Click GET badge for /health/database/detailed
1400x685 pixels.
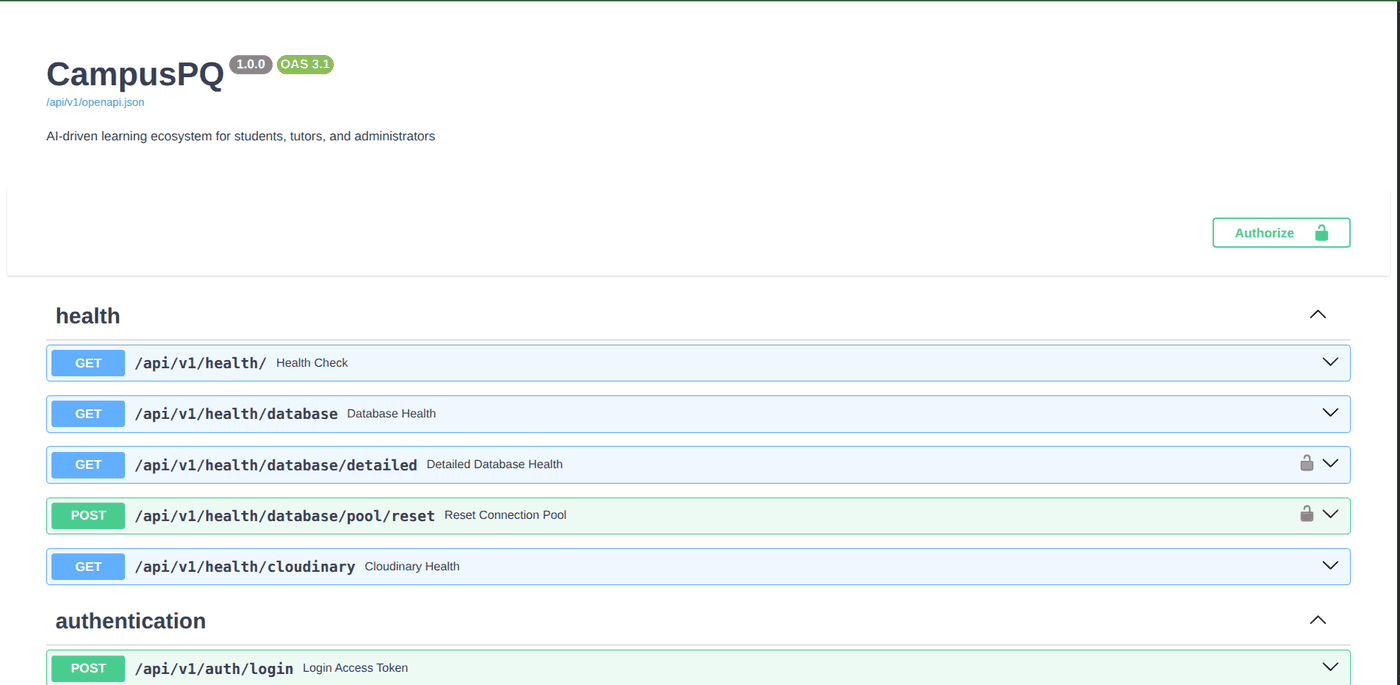pos(88,465)
